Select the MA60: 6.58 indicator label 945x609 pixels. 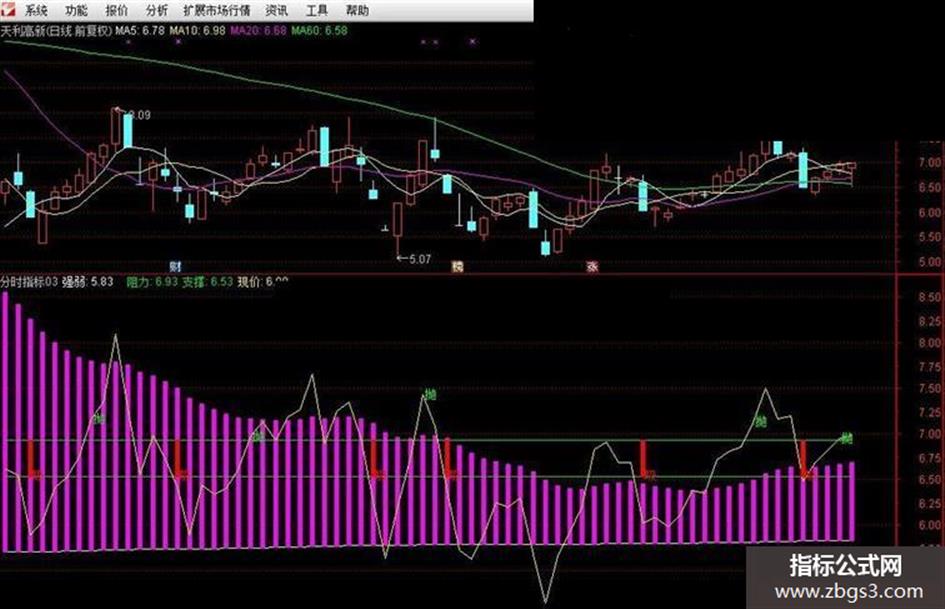[319, 31]
